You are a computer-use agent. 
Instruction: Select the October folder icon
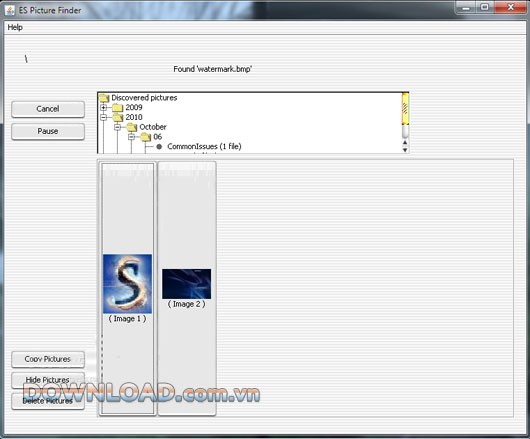coord(132,127)
